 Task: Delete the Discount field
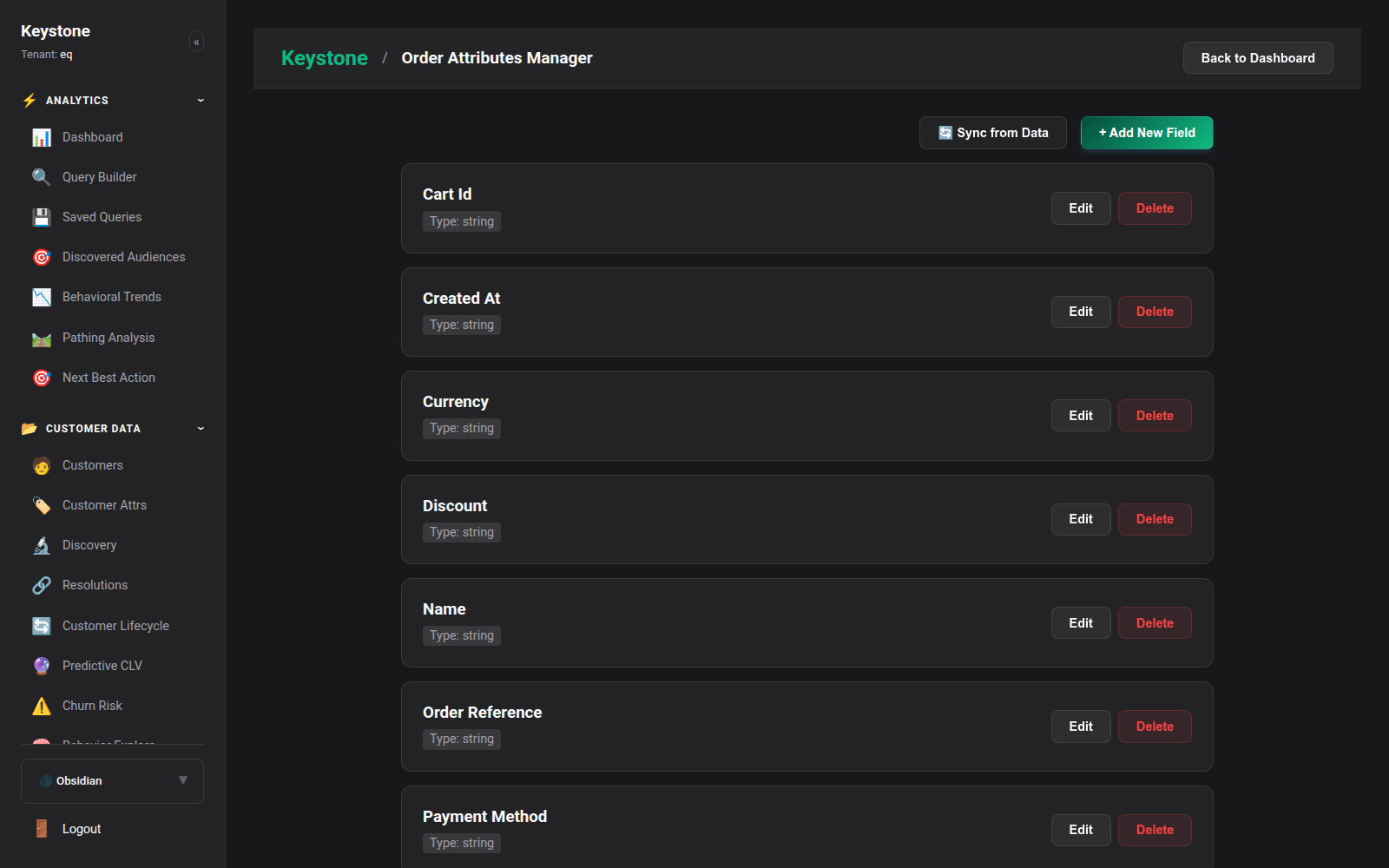pyautogui.click(x=1155, y=519)
